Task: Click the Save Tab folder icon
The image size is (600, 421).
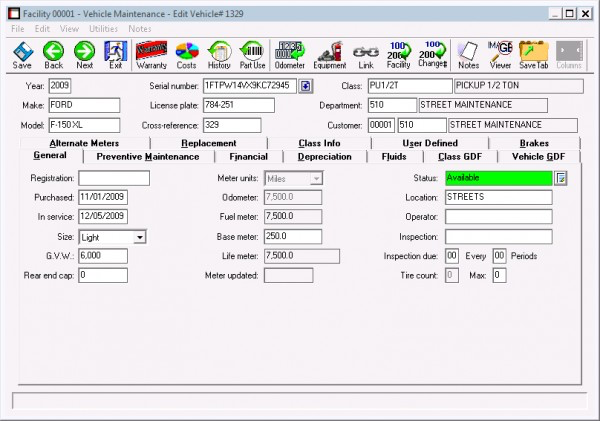Action: [534, 55]
